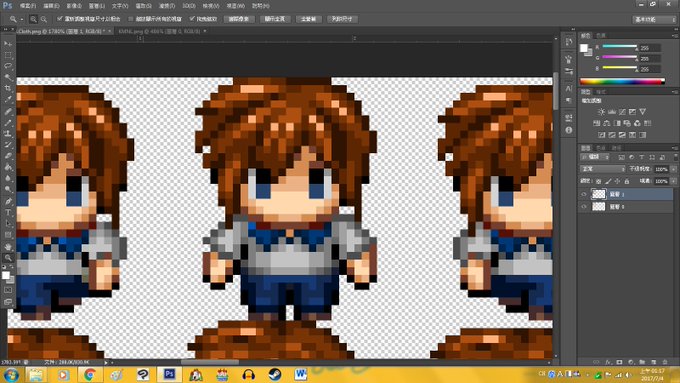The height and width of the screenshot is (383, 680).
Task: Select the Eraser tool
Action: click(8, 156)
